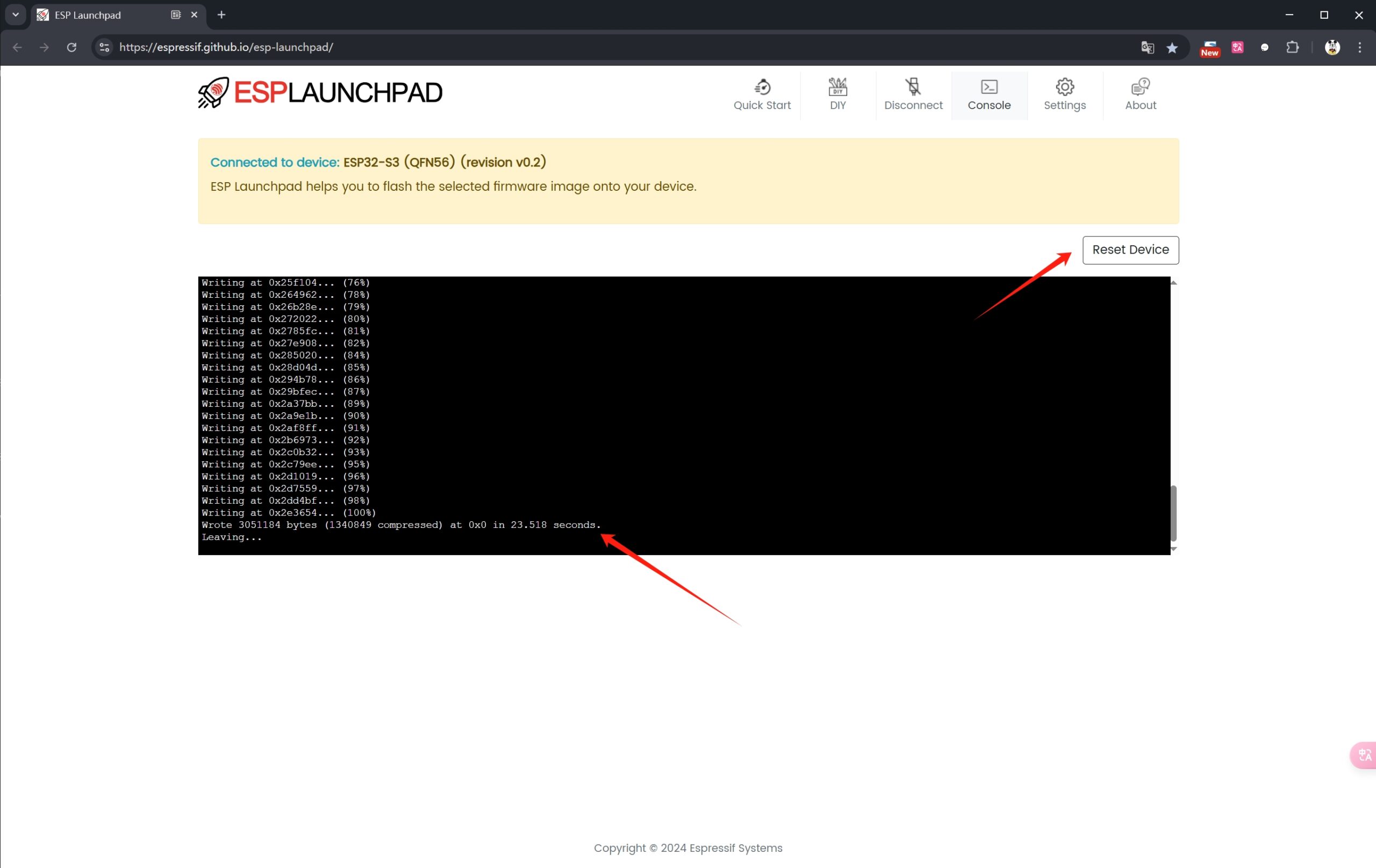Click the 'Wrote 3051184 bytes' console line

click(401, 525)
